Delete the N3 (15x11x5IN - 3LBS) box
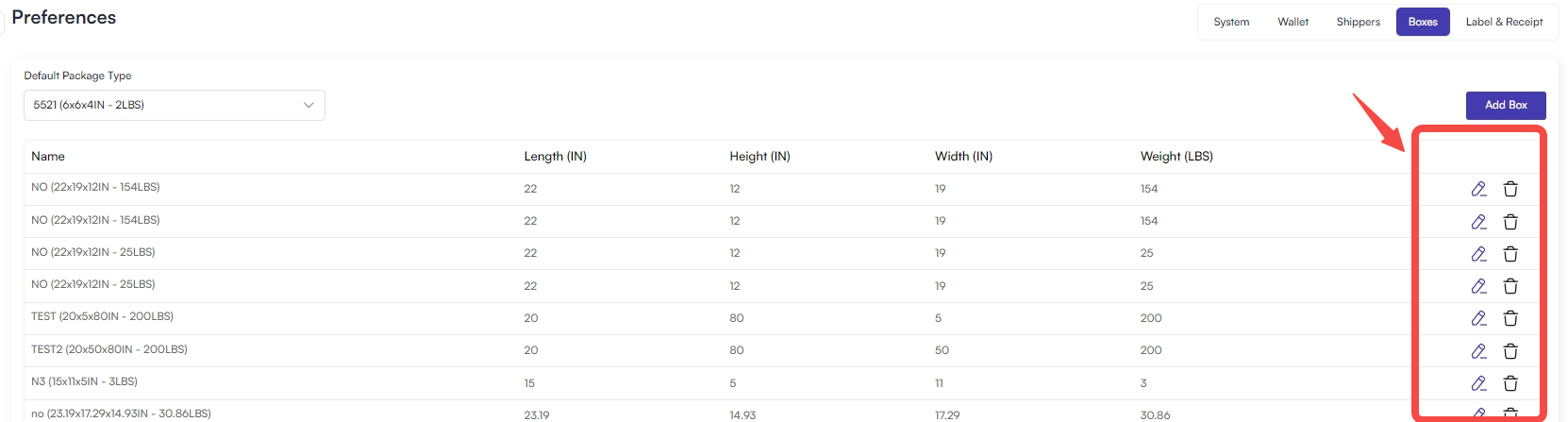 click(1510, 382)
